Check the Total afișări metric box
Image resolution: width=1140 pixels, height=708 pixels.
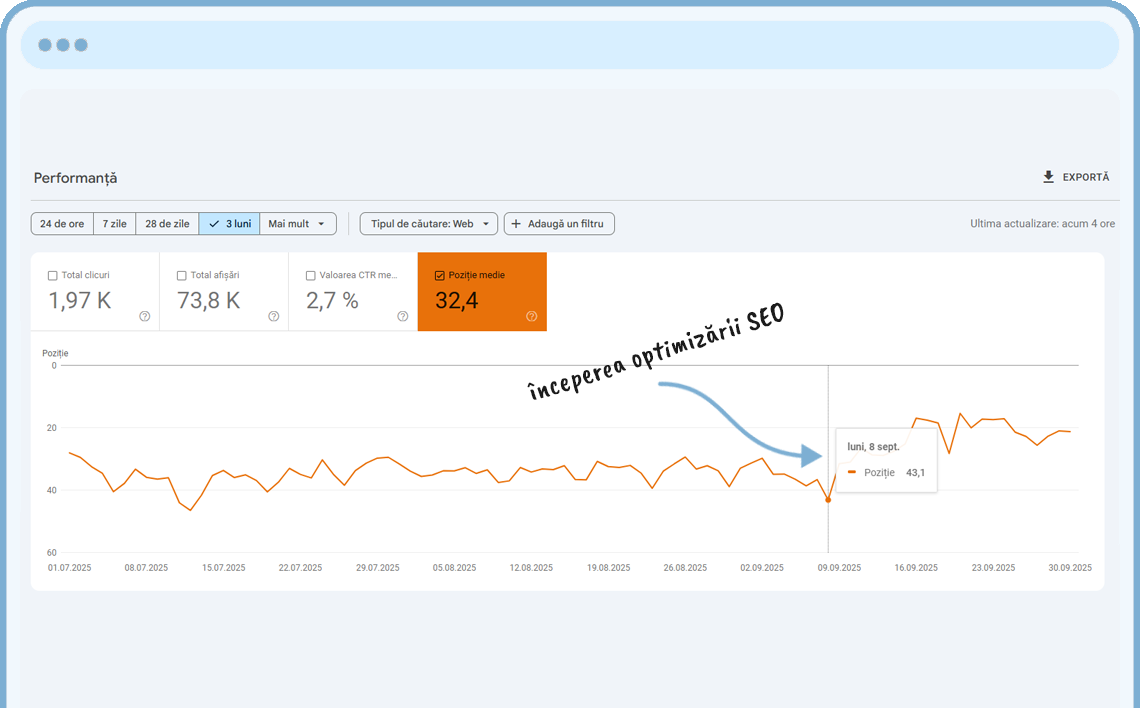pos(181,274)
